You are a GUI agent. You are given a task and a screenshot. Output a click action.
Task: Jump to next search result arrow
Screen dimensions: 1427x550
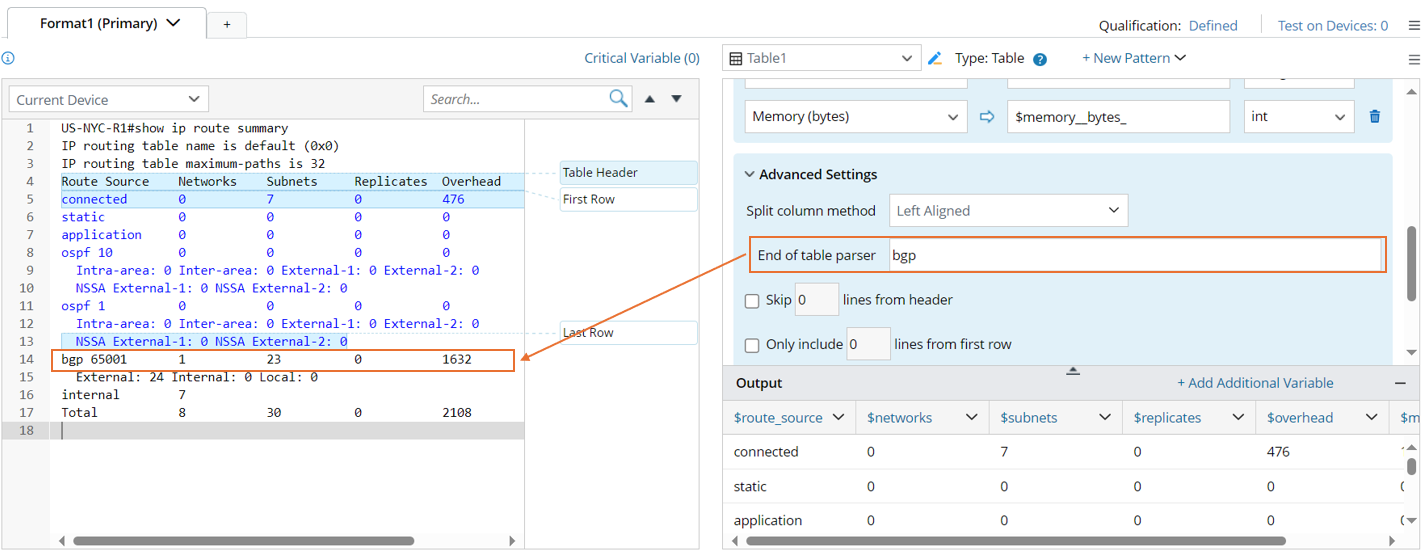677,99
